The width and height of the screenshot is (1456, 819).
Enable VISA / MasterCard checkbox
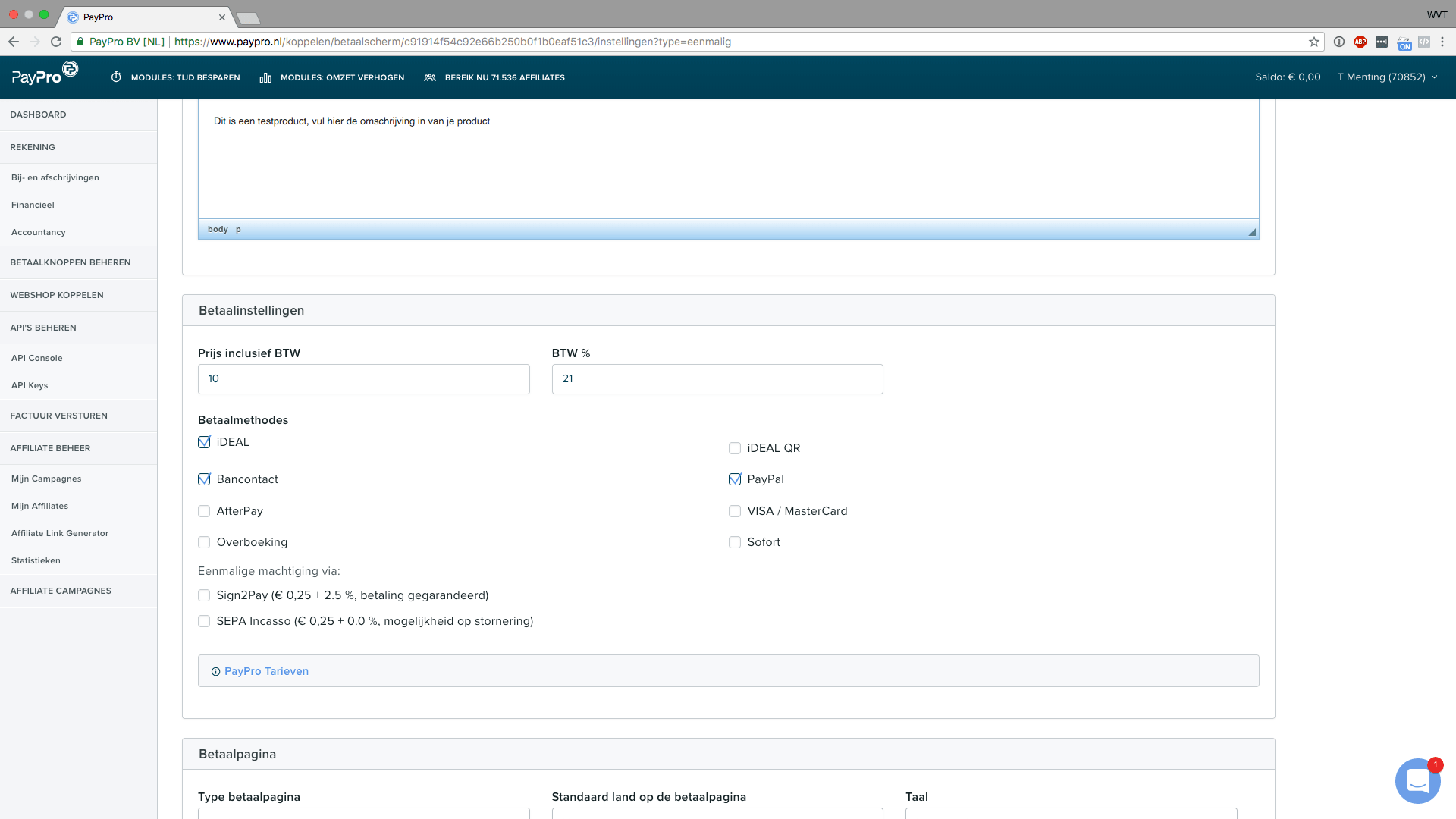click(x=735, y=511)
